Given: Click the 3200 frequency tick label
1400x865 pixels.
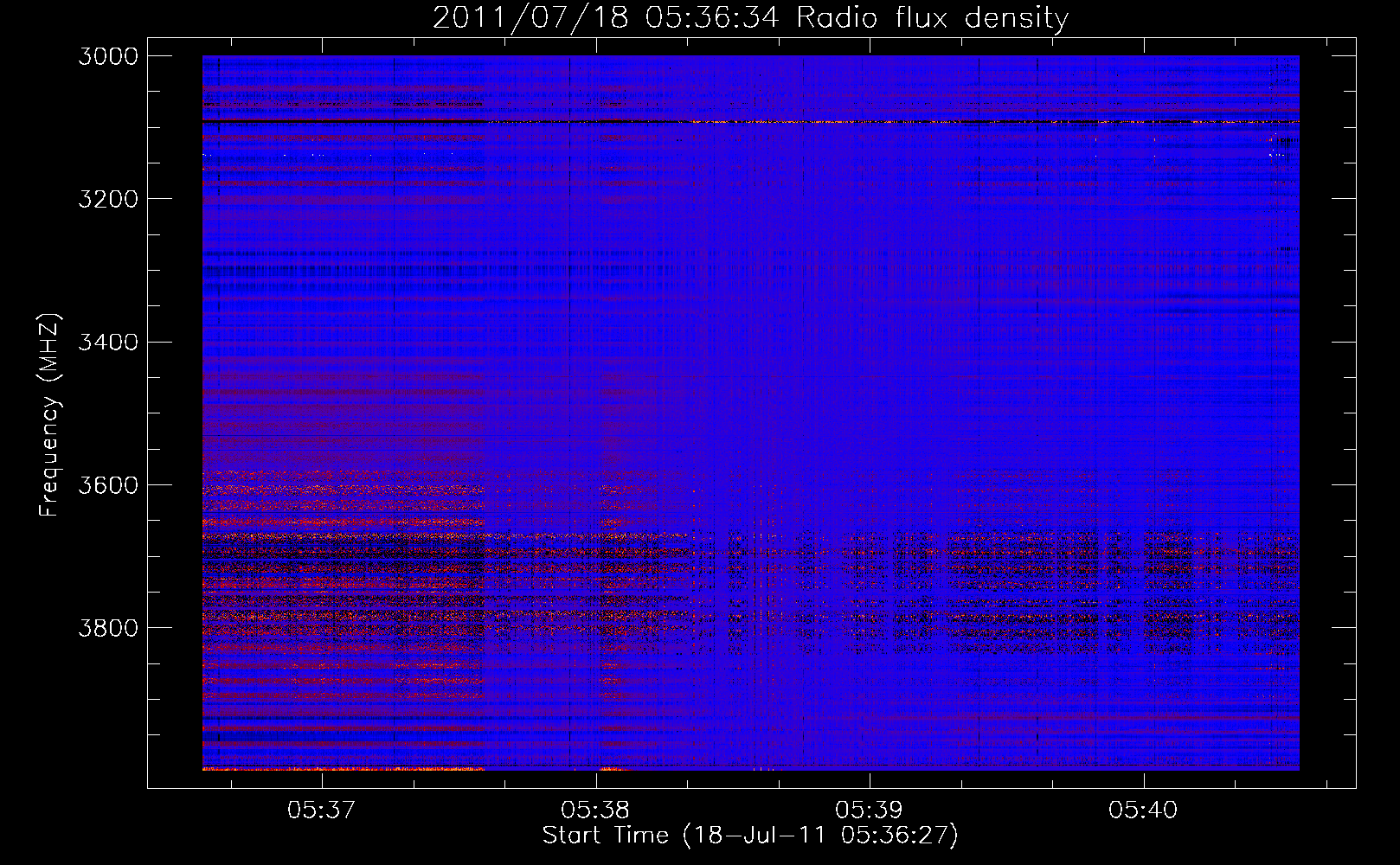Looking at the screenshot, I should [x=108, y=199].
